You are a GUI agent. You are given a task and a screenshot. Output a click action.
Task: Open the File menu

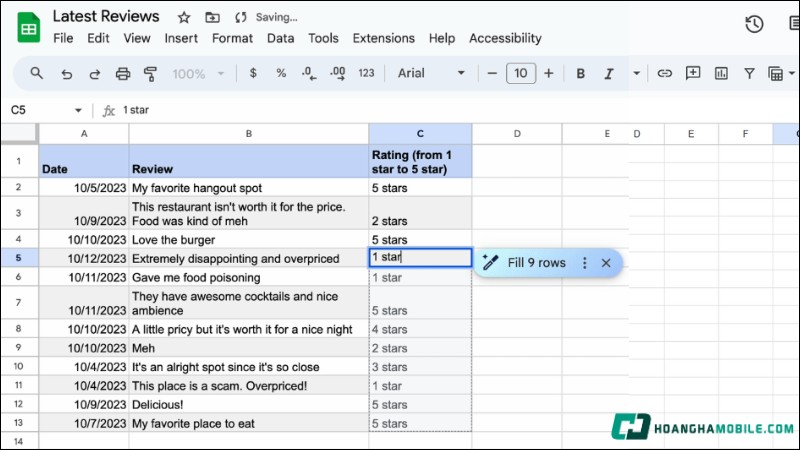pos(63,38)
